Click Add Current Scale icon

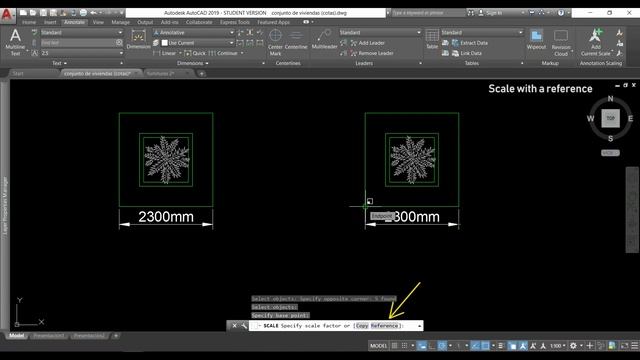596,42
